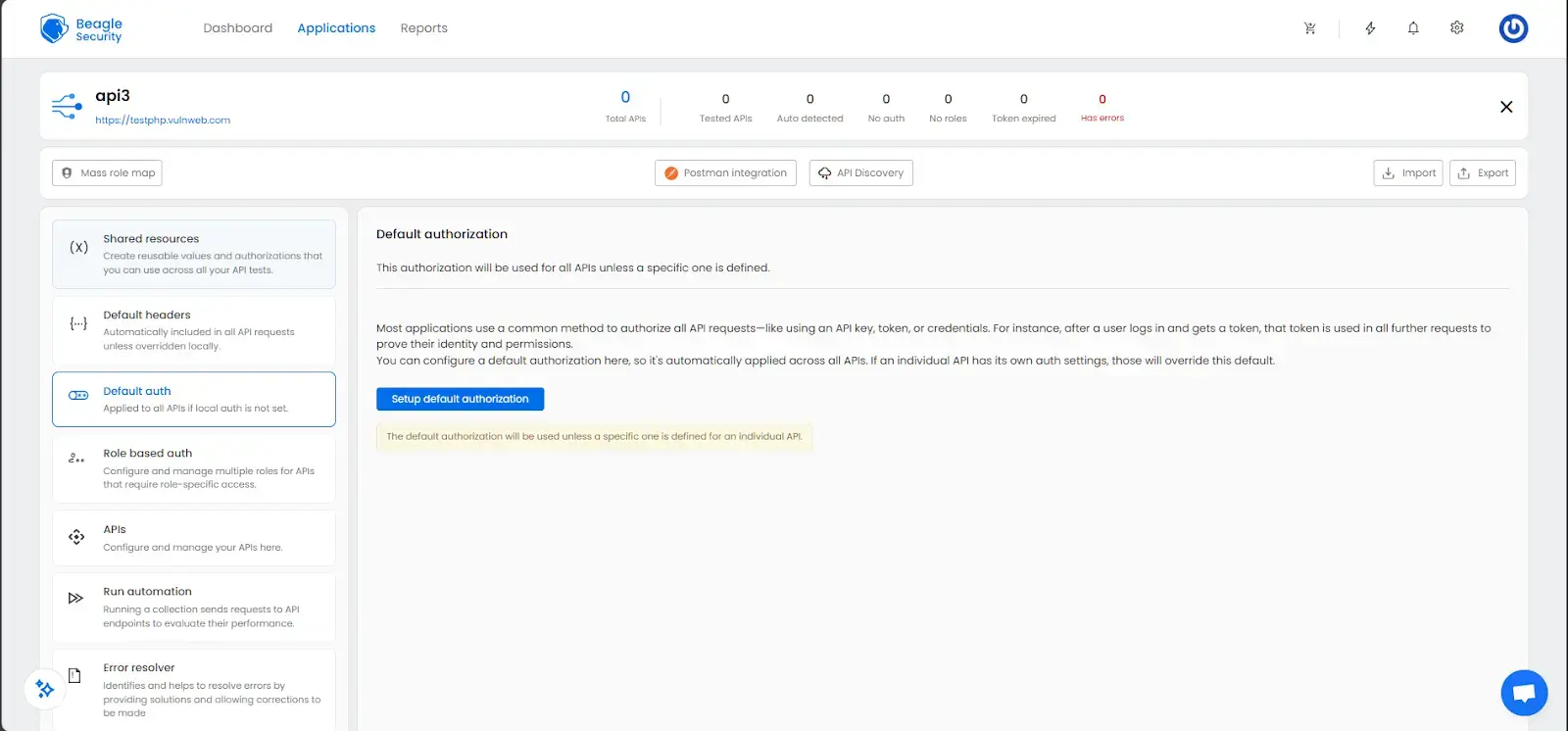Click the Has errors count
Image resolution: width=1568 pixels, height=731 pixels.
[x=1102, y=99]
